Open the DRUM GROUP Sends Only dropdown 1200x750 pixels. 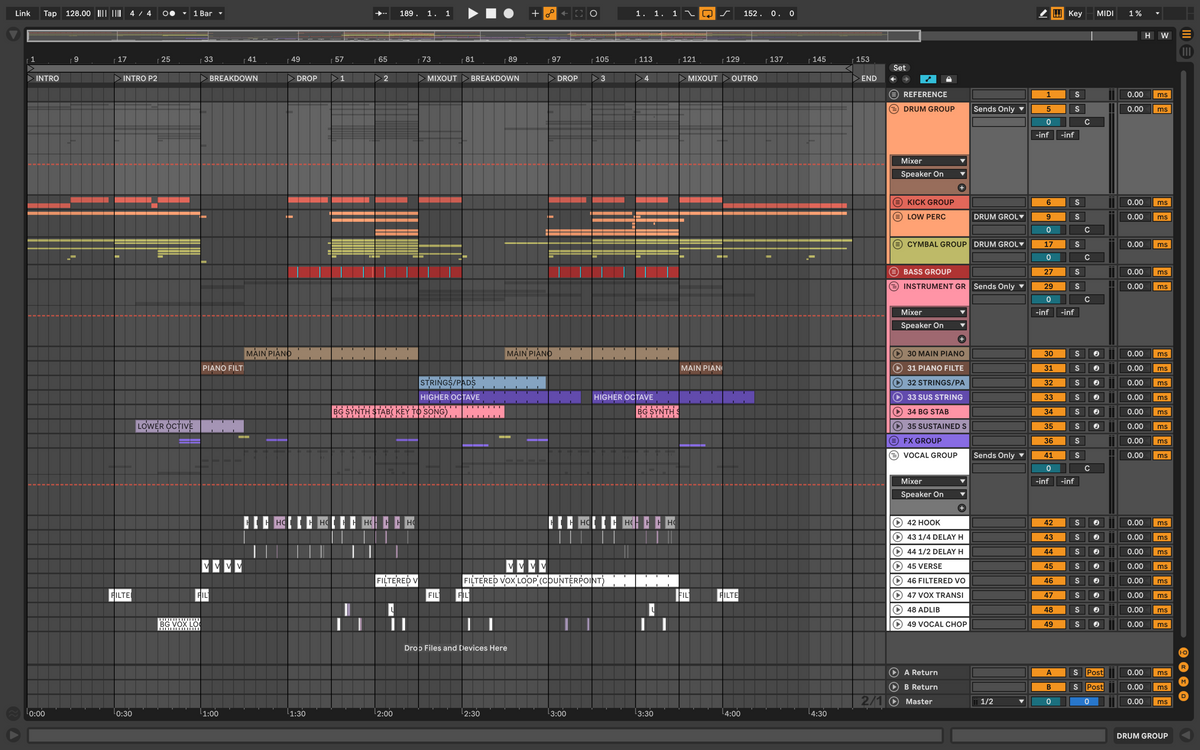pyautogui.click(x=999, y=109)
